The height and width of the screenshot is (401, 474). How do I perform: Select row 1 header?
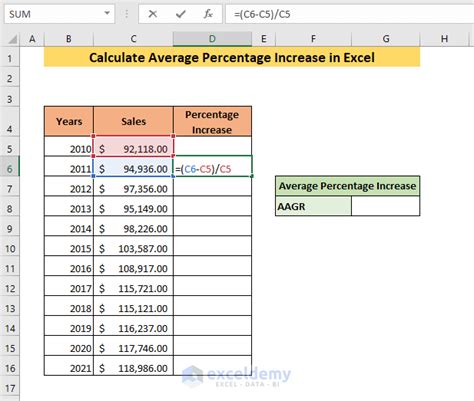[10, 58]
